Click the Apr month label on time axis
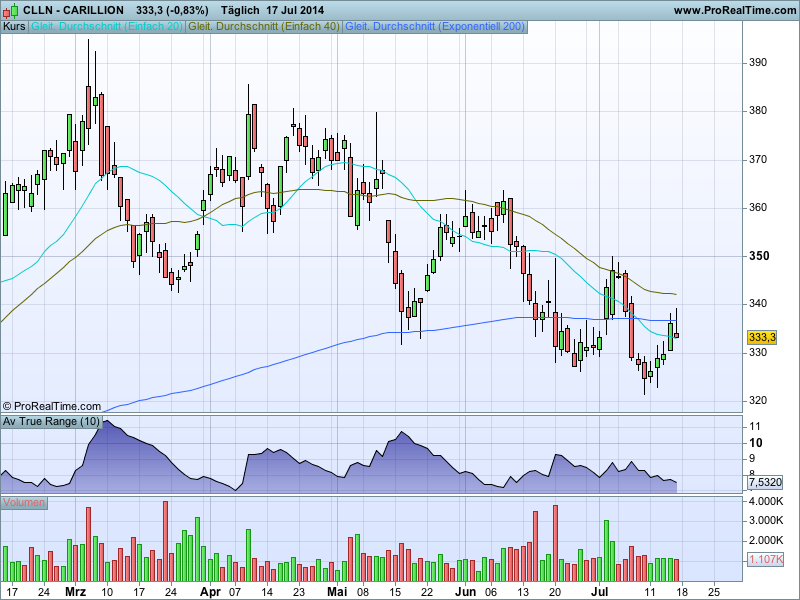 [x=210, y=592]
